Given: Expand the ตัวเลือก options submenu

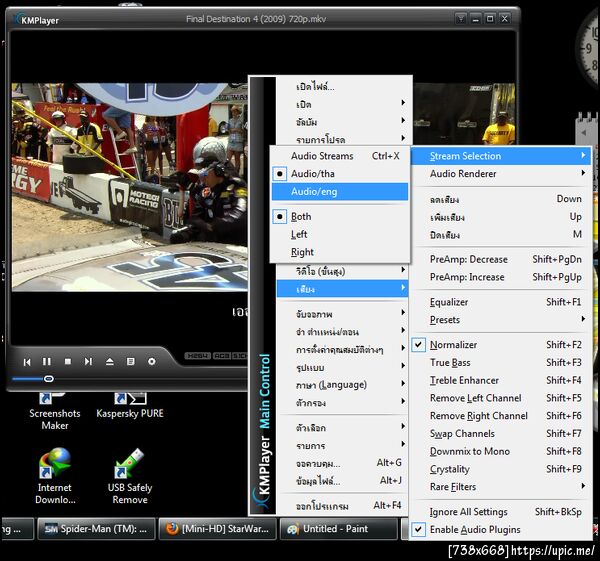Looking at the screenshot, I should (342, 427).
